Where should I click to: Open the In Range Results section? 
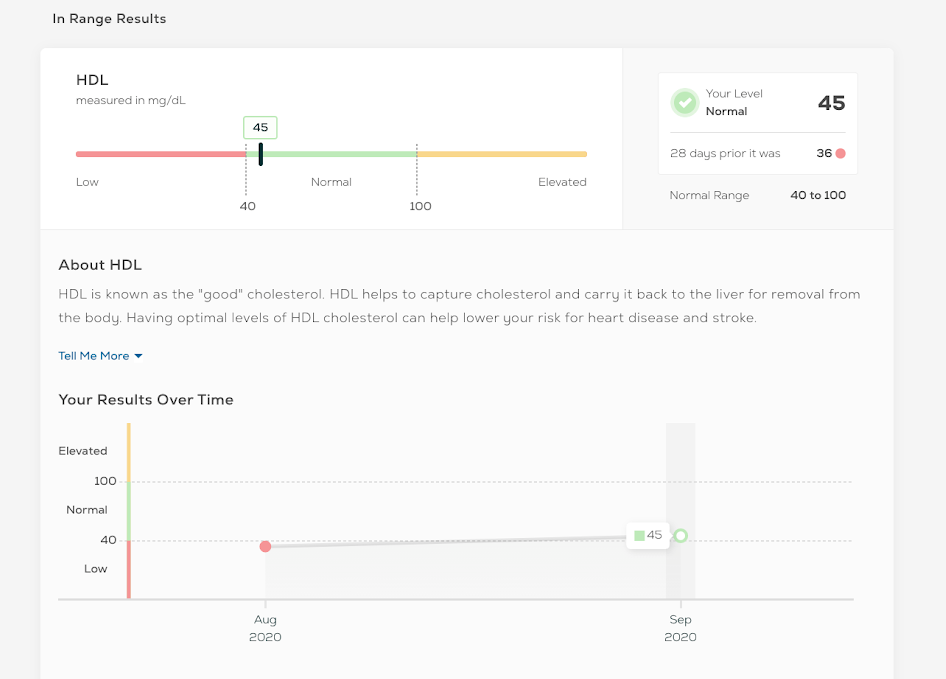coord(109,18)
